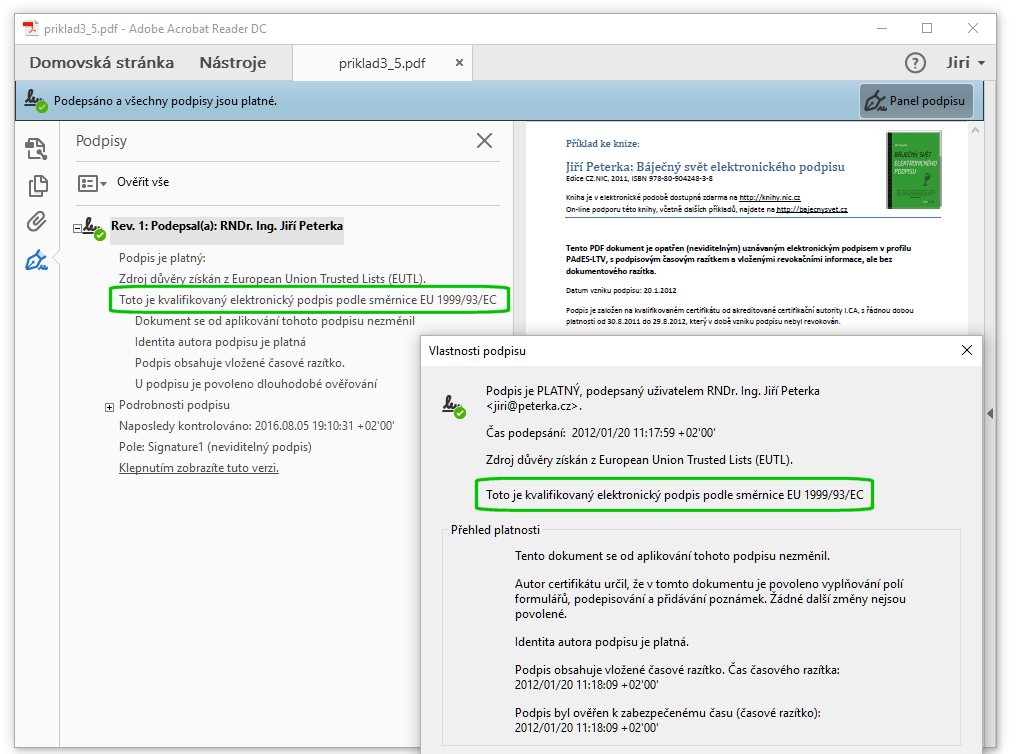The height and width of the screenshot is (754, 1020).
Task: Click the help question mark icon
Action: [915, 63]
